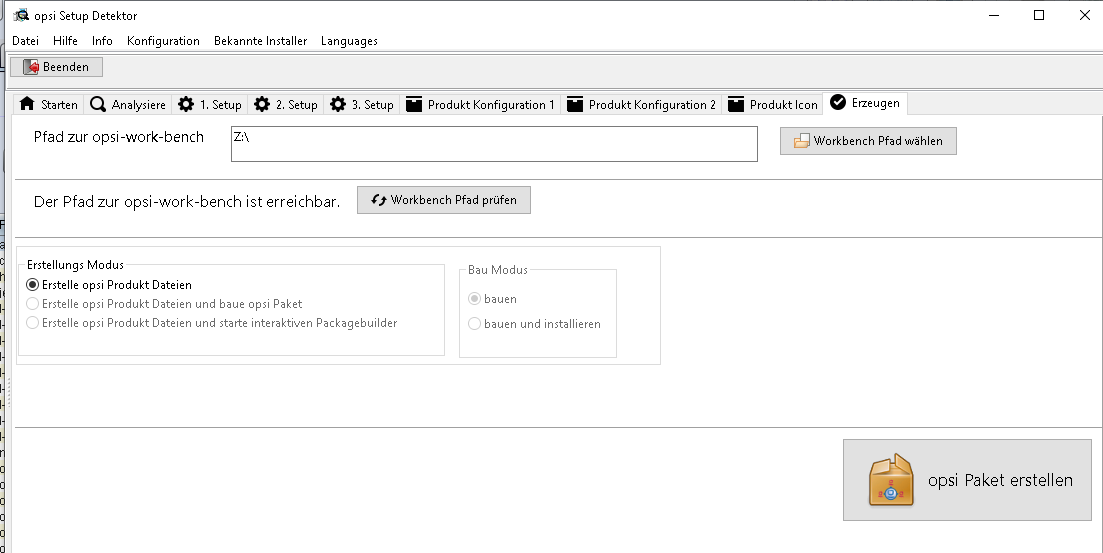Screen dimensions: 1103x553
Task: Open the 1. Setup tab
Action: pyautogui.click(x=209, y=104)
